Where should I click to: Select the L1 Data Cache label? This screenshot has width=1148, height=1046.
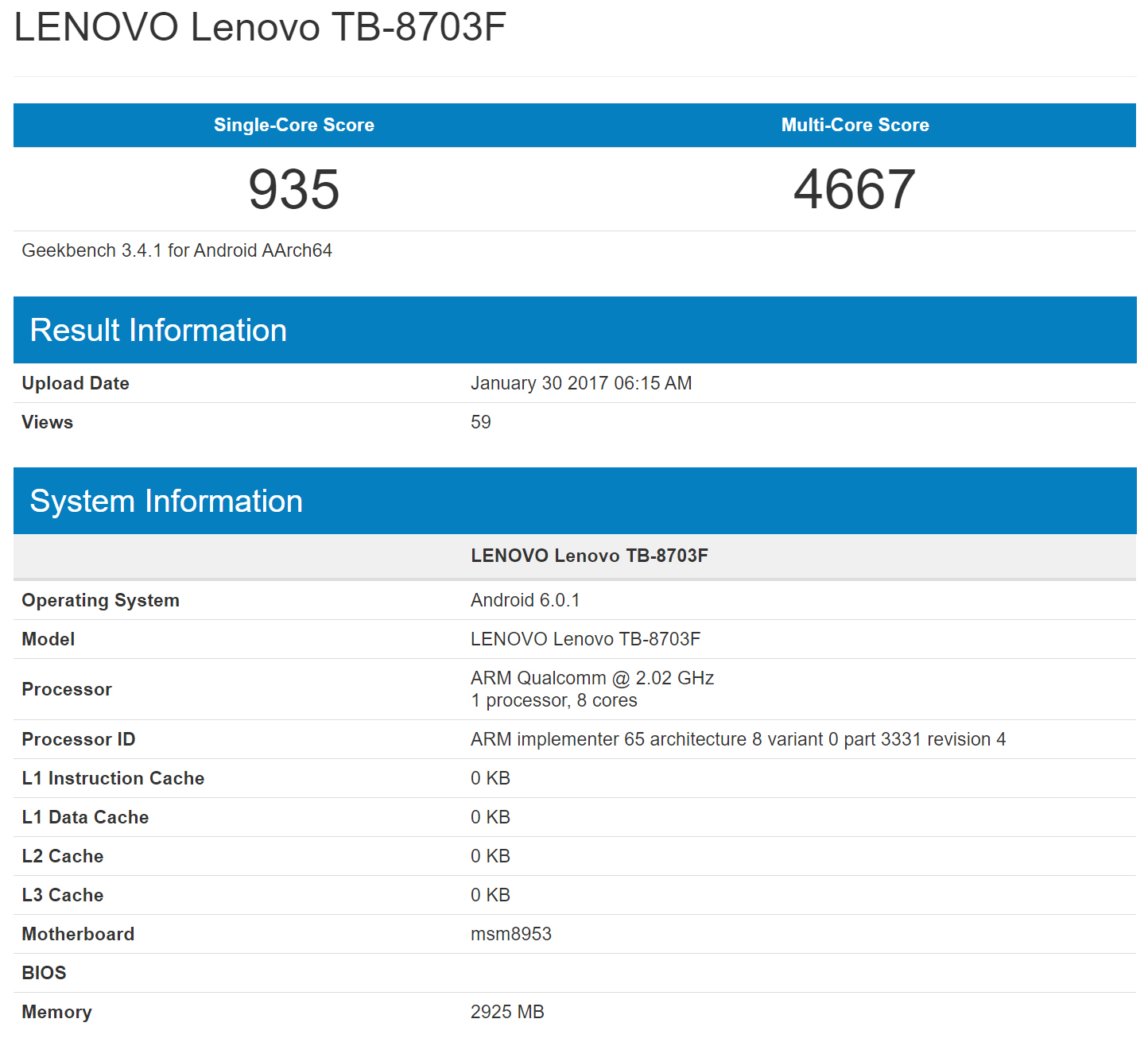[x=85, y=817]
